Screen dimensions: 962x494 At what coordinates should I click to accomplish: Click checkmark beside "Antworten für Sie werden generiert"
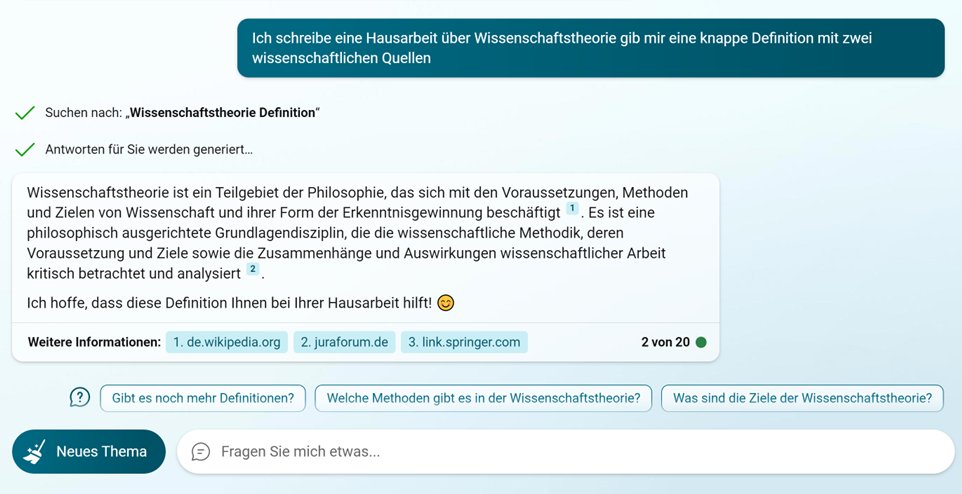coord(25,150)
